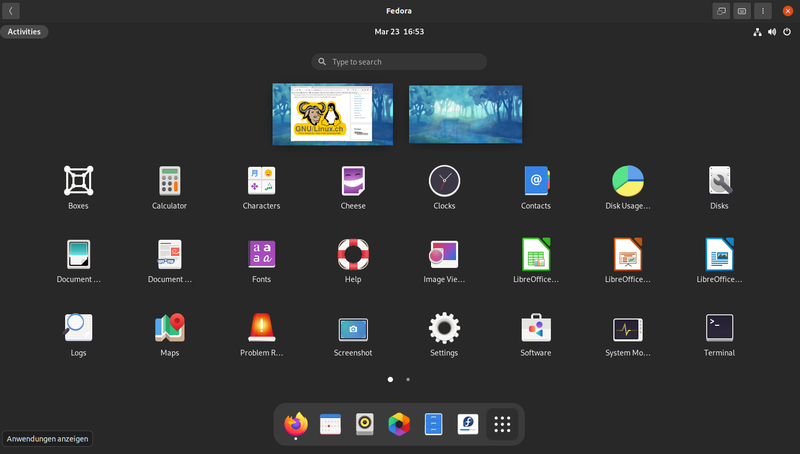Click the network status icon
The width and height of the screenshot is (800, 454).
click(757, 32)
